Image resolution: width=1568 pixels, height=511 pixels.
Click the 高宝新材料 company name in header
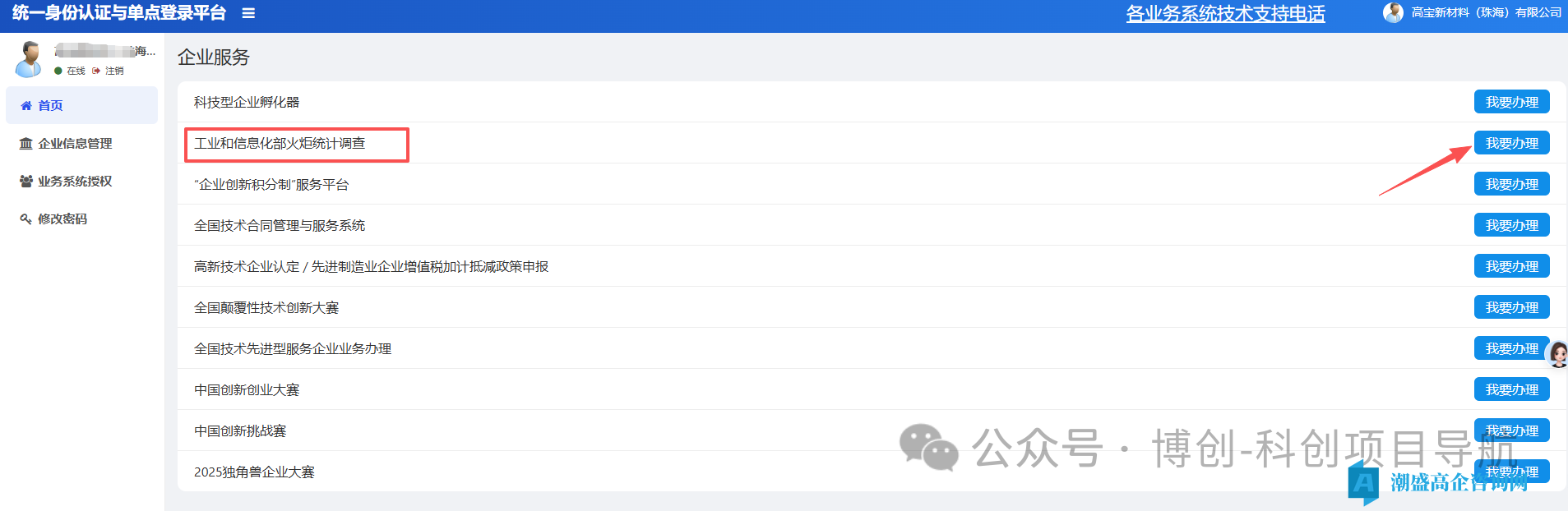(x=1486, y=12)
